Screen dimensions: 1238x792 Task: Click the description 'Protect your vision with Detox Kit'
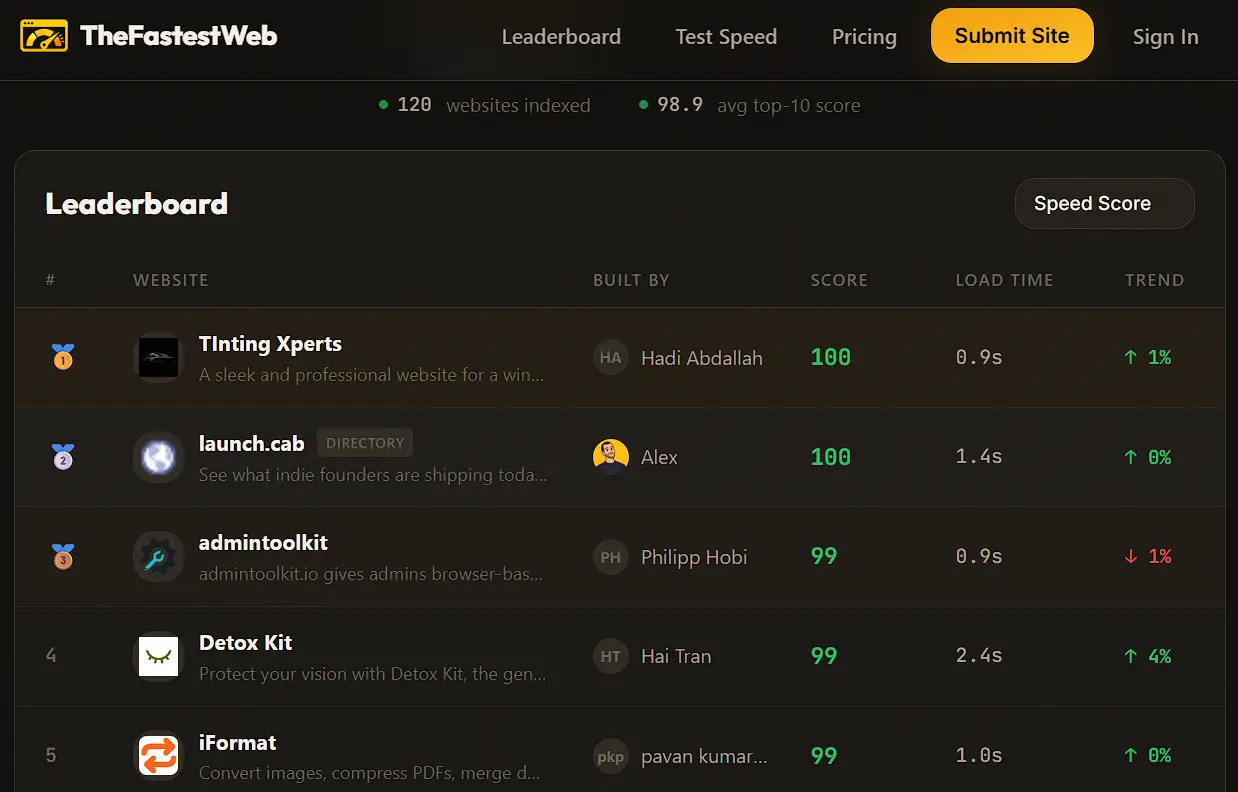pyautogui.click(x=373, y=674)
